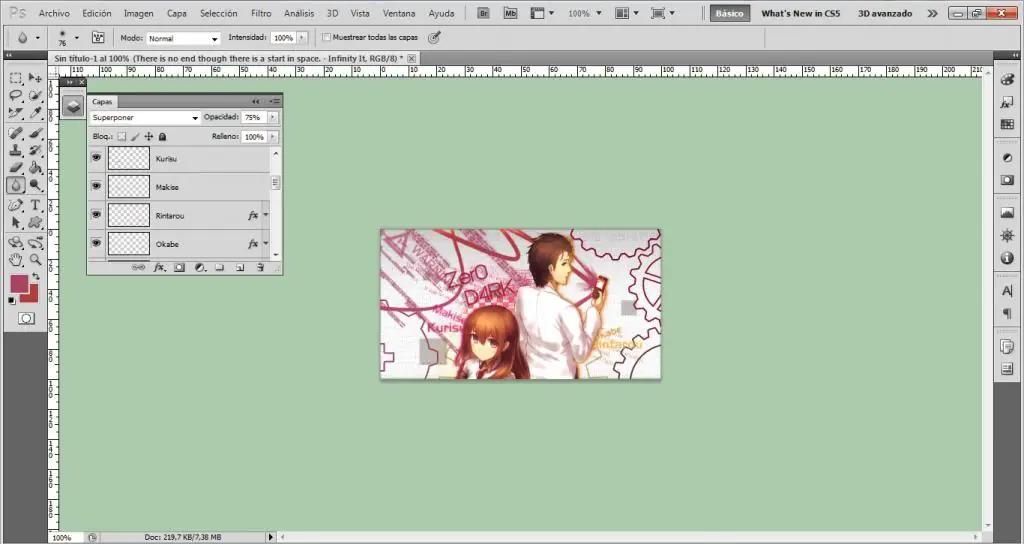Open the Superponer blend mode dropdown
The image size is (1024, 544).
tap(144, 118)
